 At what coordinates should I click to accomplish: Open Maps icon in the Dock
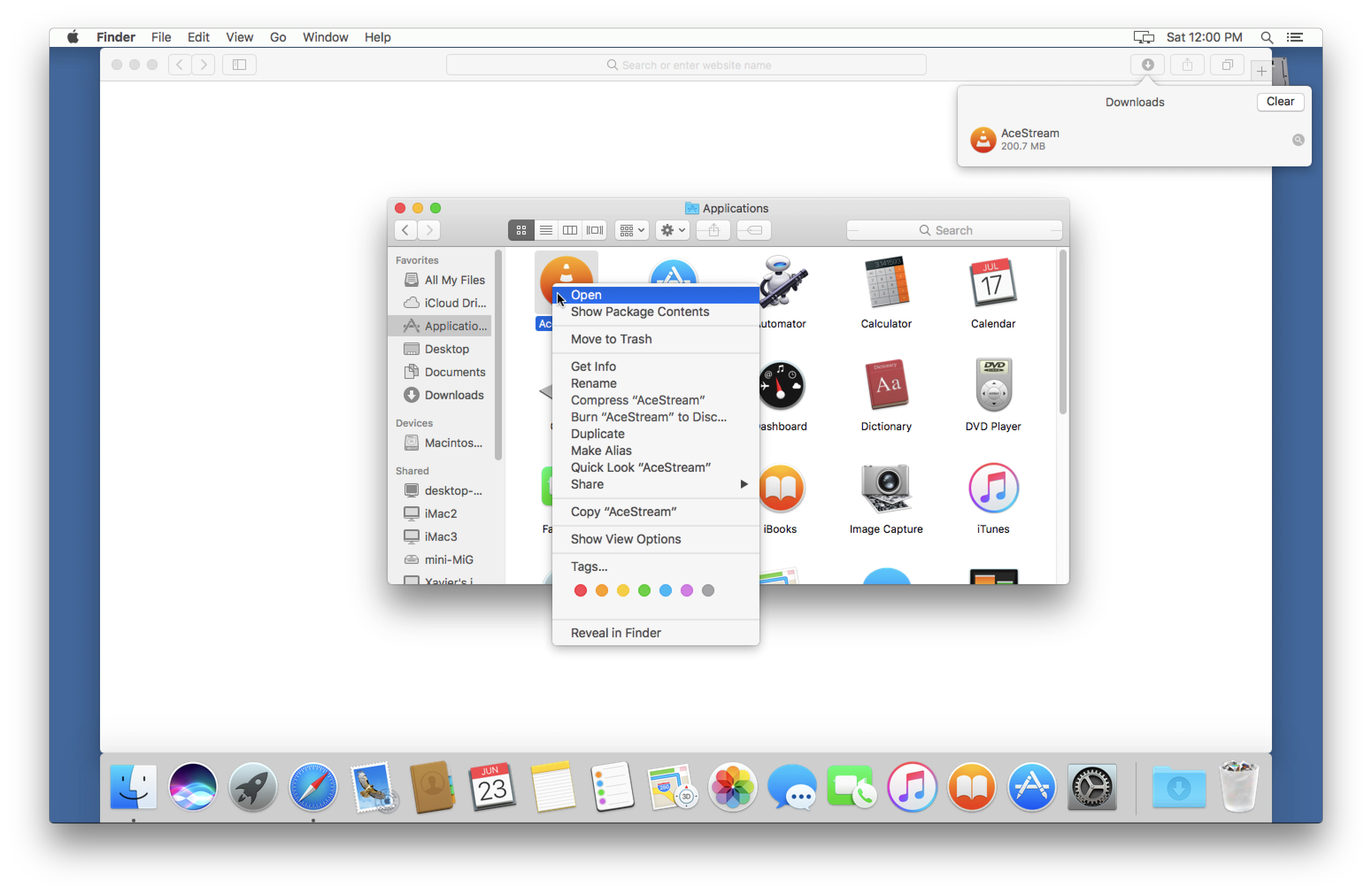click(x=673, y=787)
